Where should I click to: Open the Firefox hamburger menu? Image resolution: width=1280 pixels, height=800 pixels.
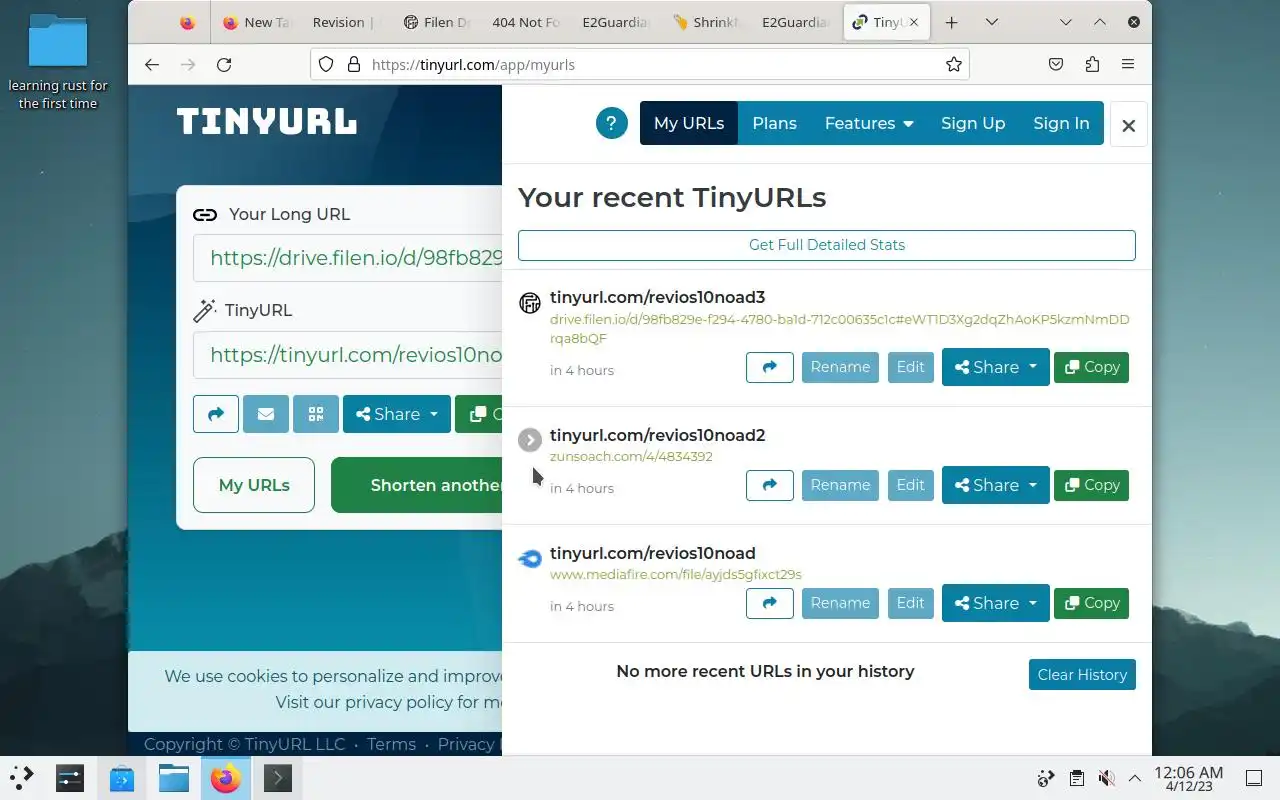(x=1128, y=64)
